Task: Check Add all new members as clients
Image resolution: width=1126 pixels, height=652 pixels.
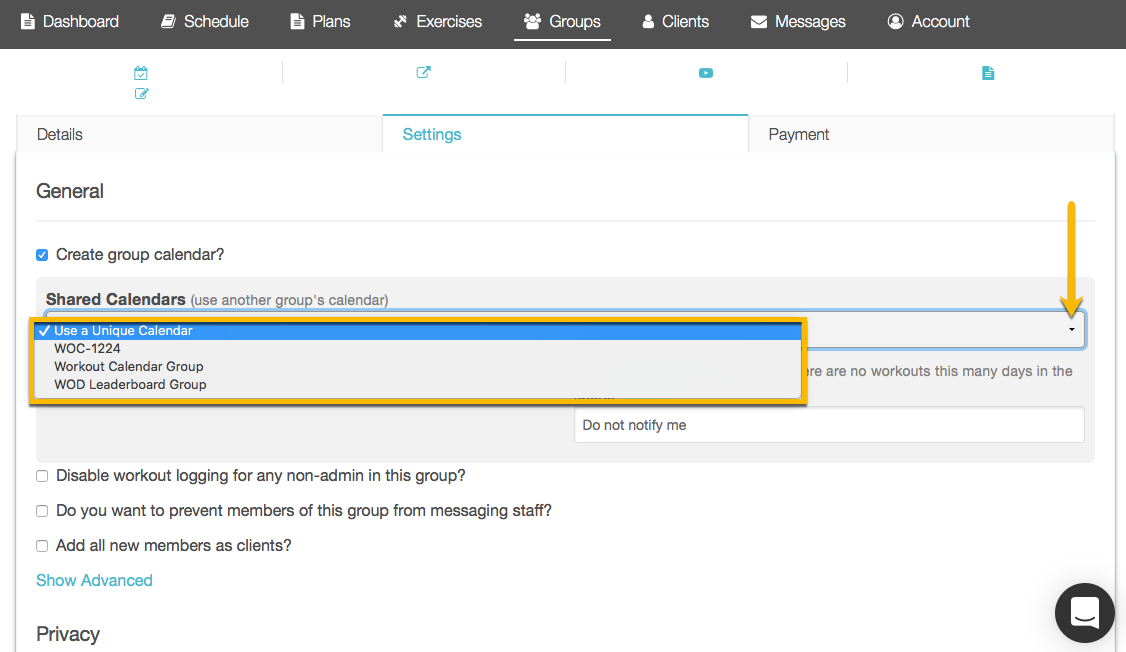Action: coord(42,546)
